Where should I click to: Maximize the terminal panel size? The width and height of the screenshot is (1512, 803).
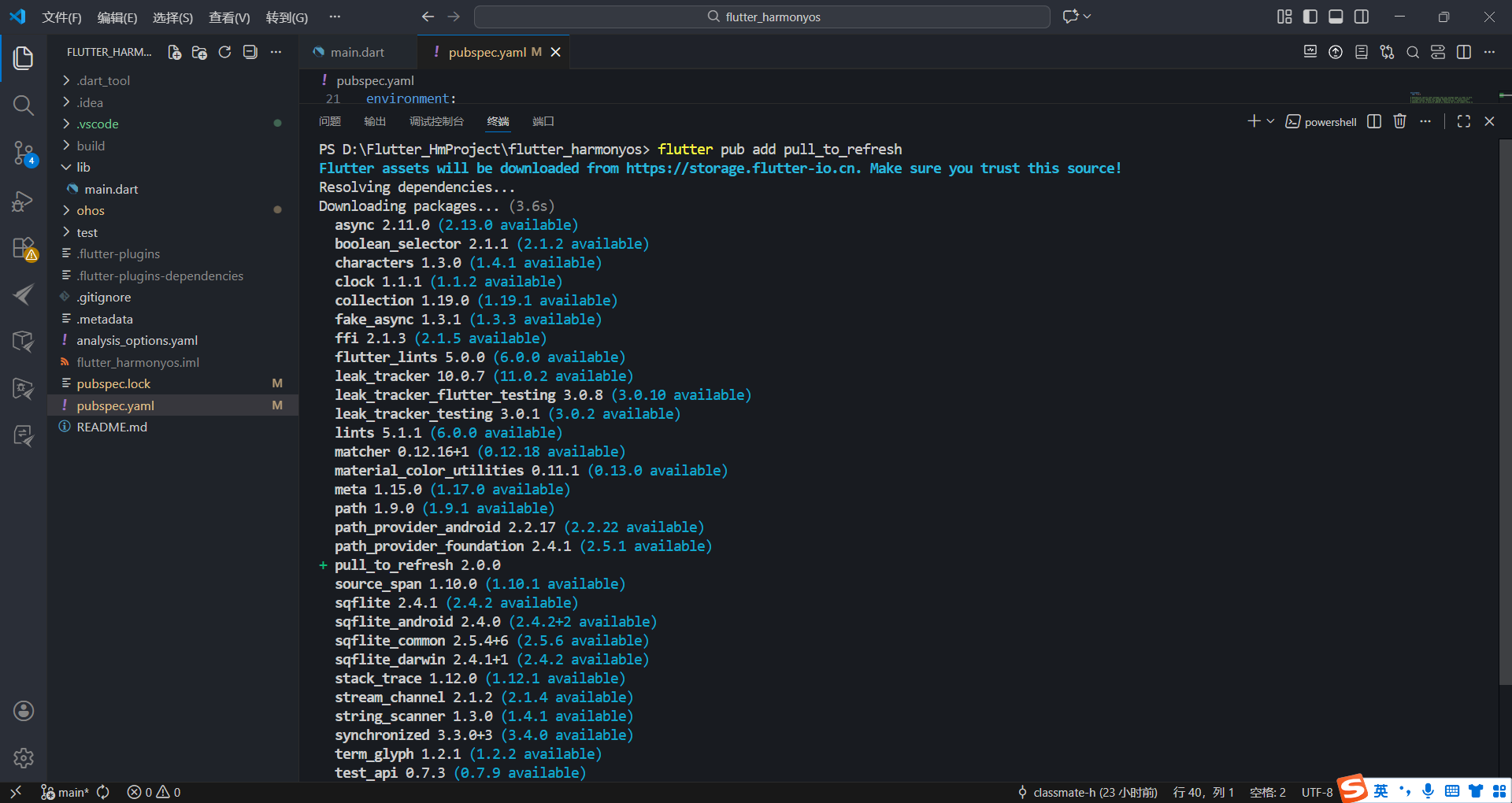pos(1464,121)
